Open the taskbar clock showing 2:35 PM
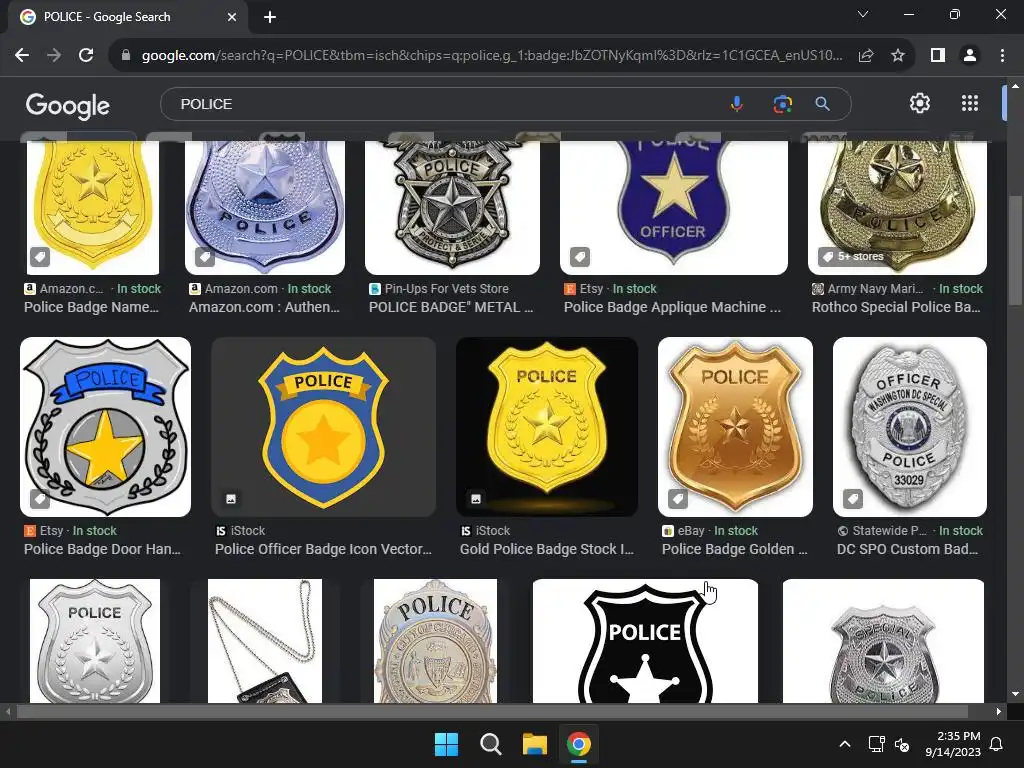Screen dimensions: 1024x768 point(953,744)
